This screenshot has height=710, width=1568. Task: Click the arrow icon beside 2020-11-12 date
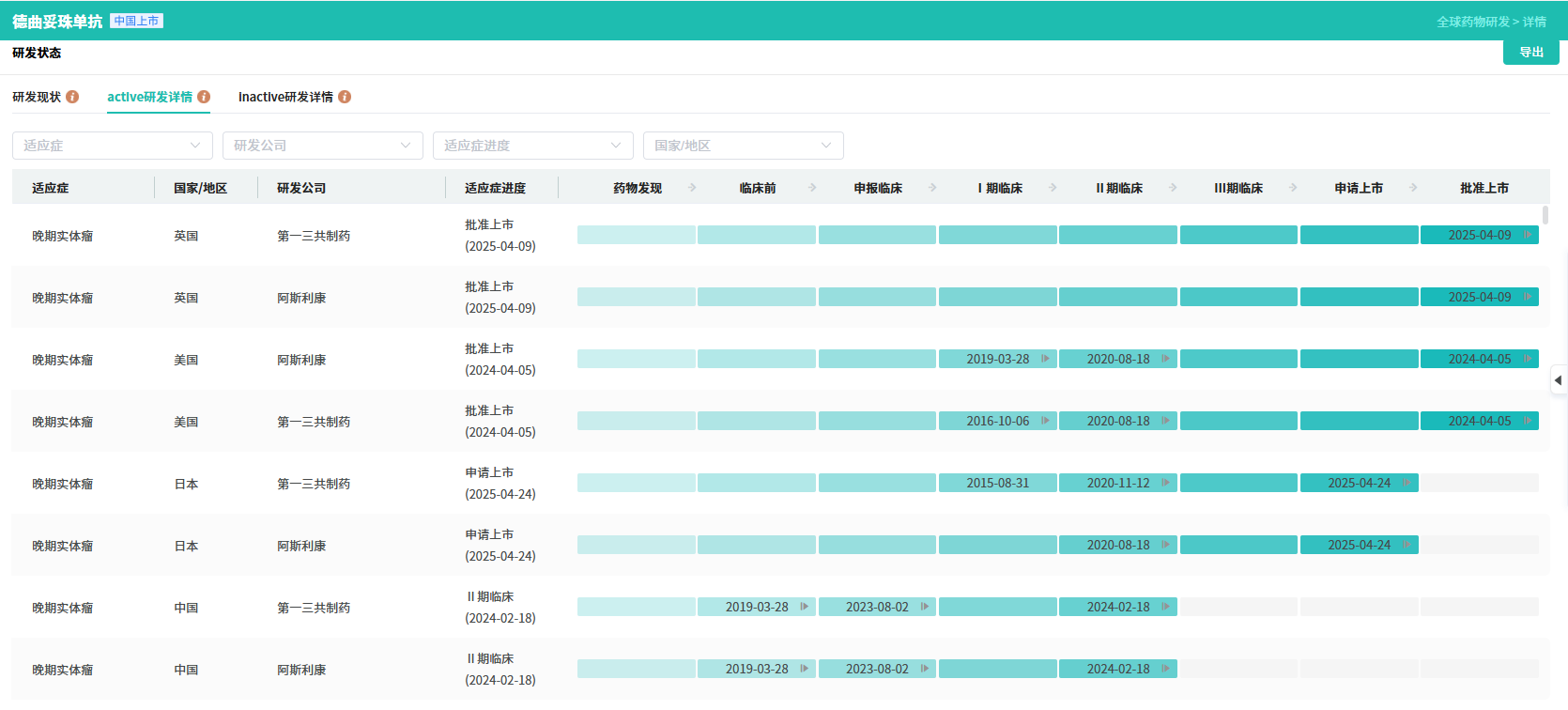[x=1165, y=483]
